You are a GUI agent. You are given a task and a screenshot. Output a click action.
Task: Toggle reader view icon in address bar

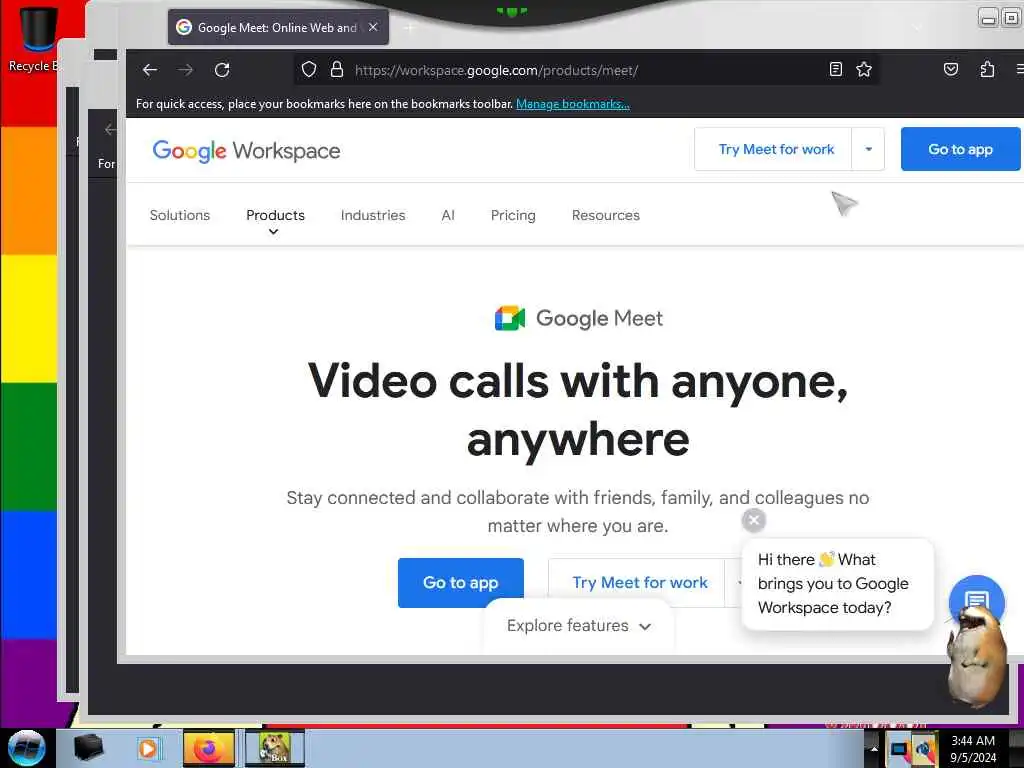coord(835,69)
